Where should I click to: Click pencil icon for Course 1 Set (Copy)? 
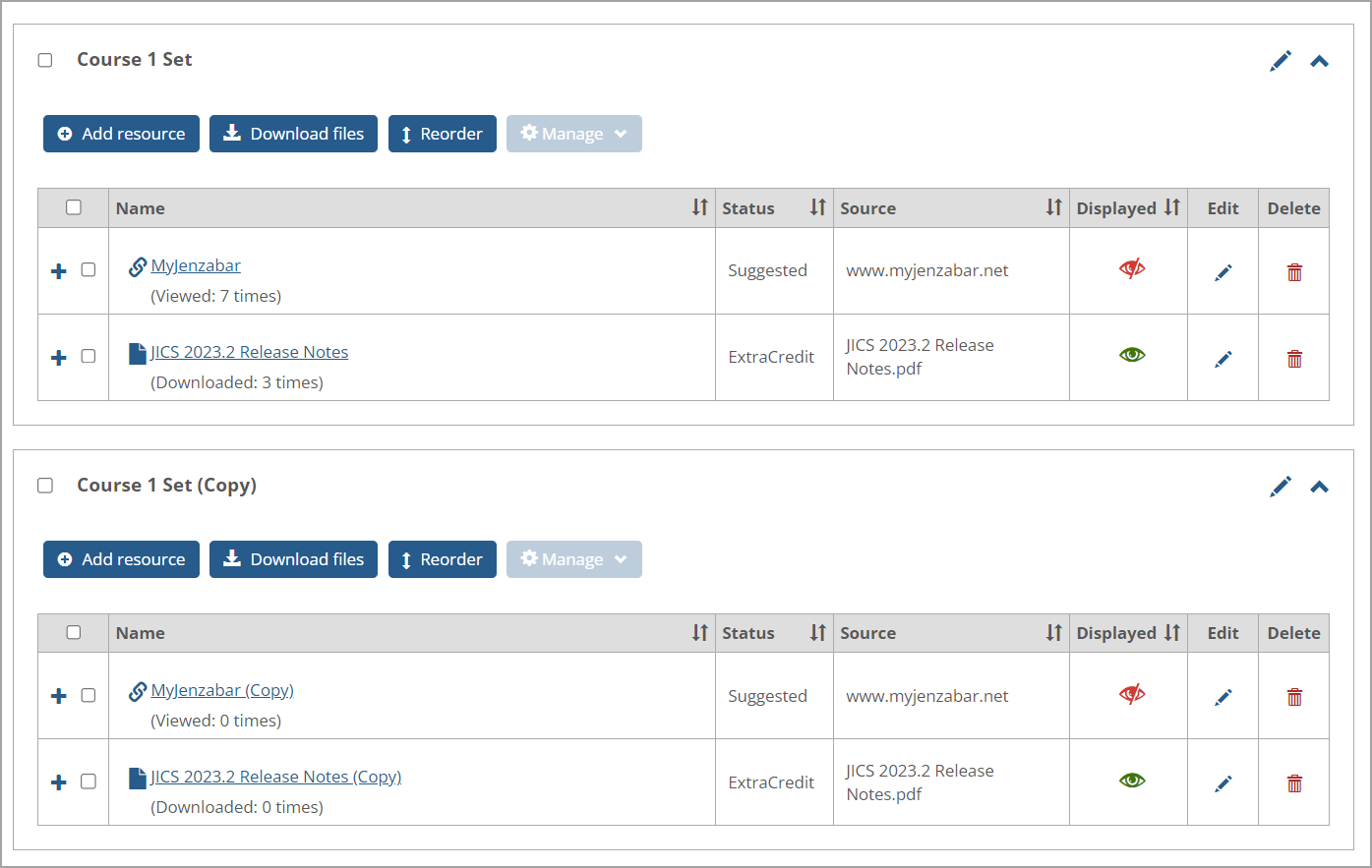pyautogui.click(x=1280, y=487)
